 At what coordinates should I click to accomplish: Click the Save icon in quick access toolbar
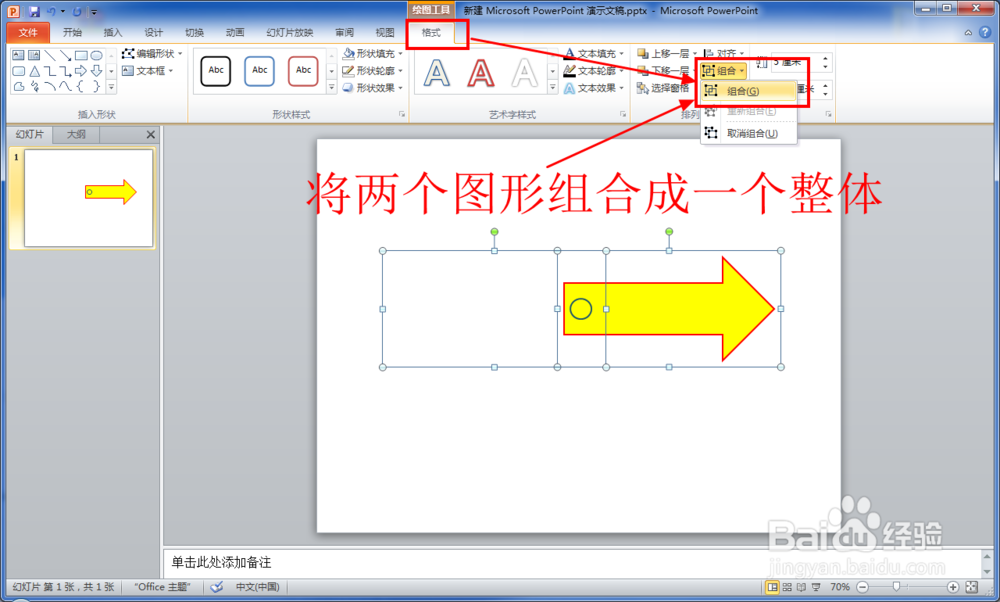(x=34, y=11)
